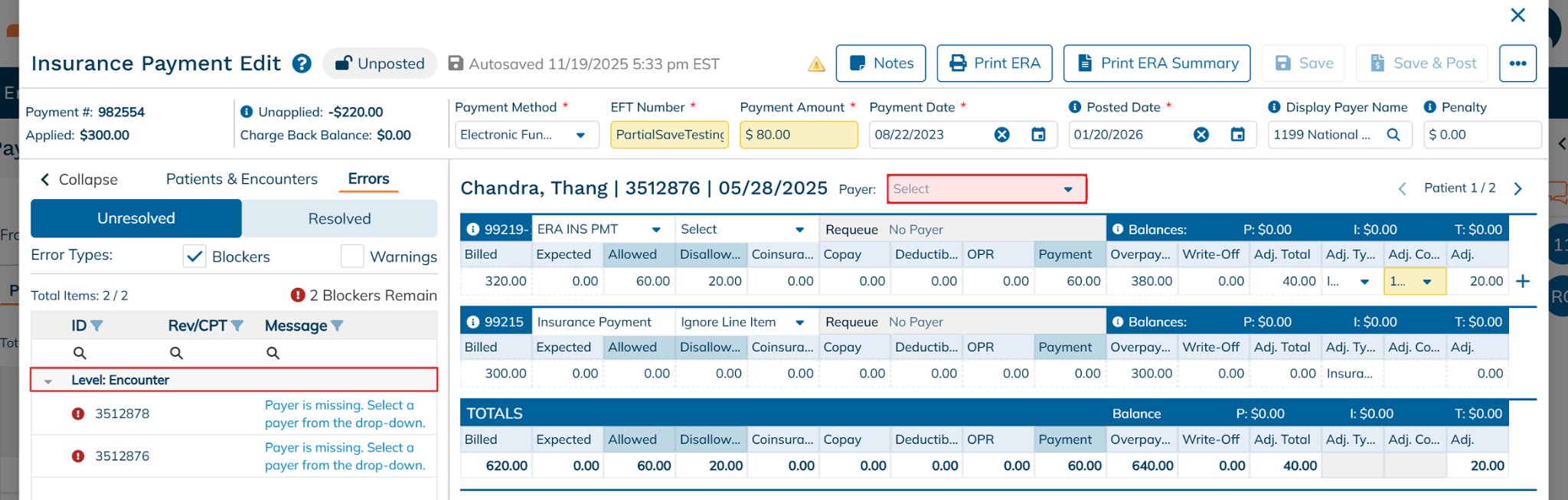Select the Errors tab
1568x500 pixels.
368,179
